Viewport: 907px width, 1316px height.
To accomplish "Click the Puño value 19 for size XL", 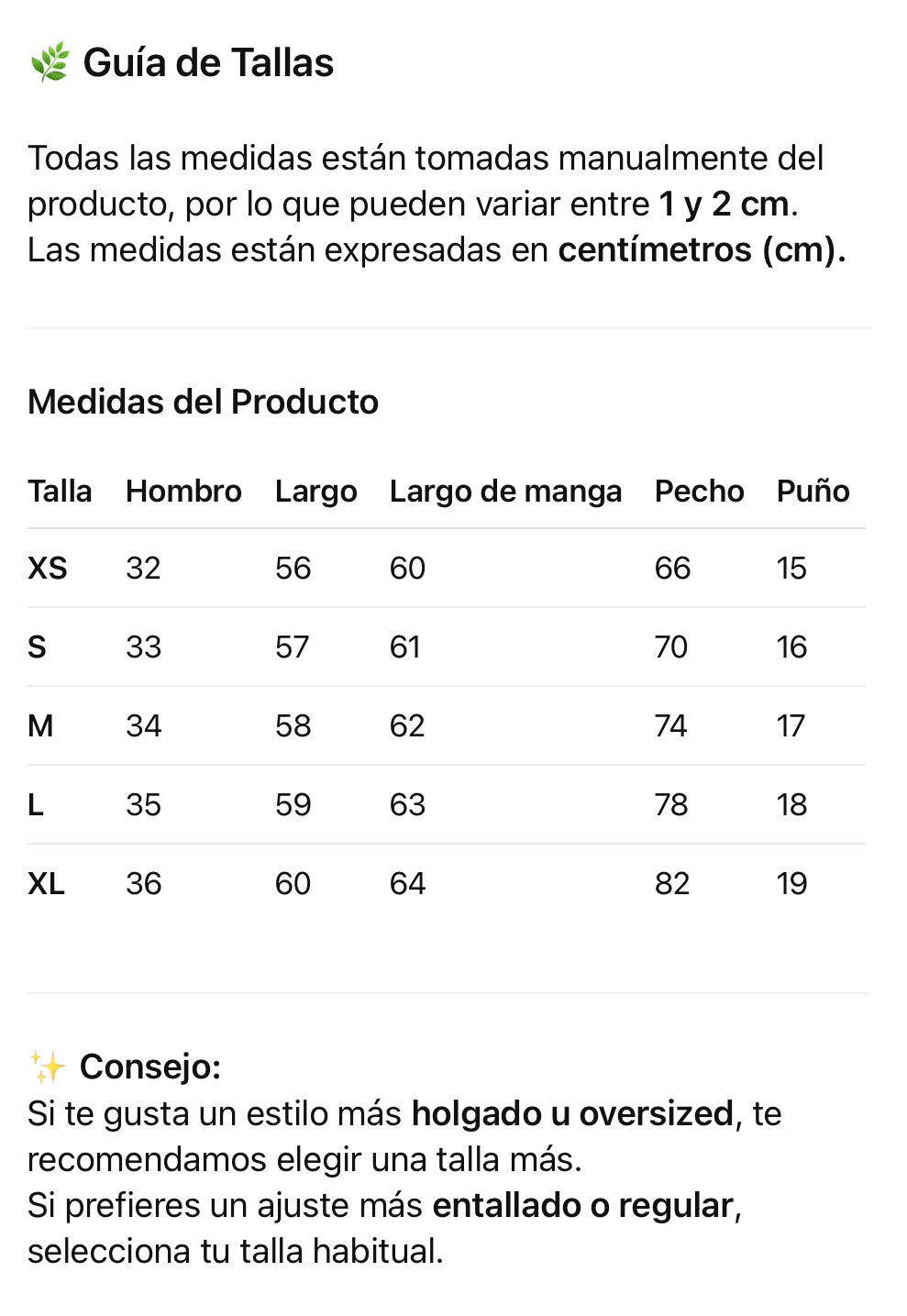I will coord(791,884).
